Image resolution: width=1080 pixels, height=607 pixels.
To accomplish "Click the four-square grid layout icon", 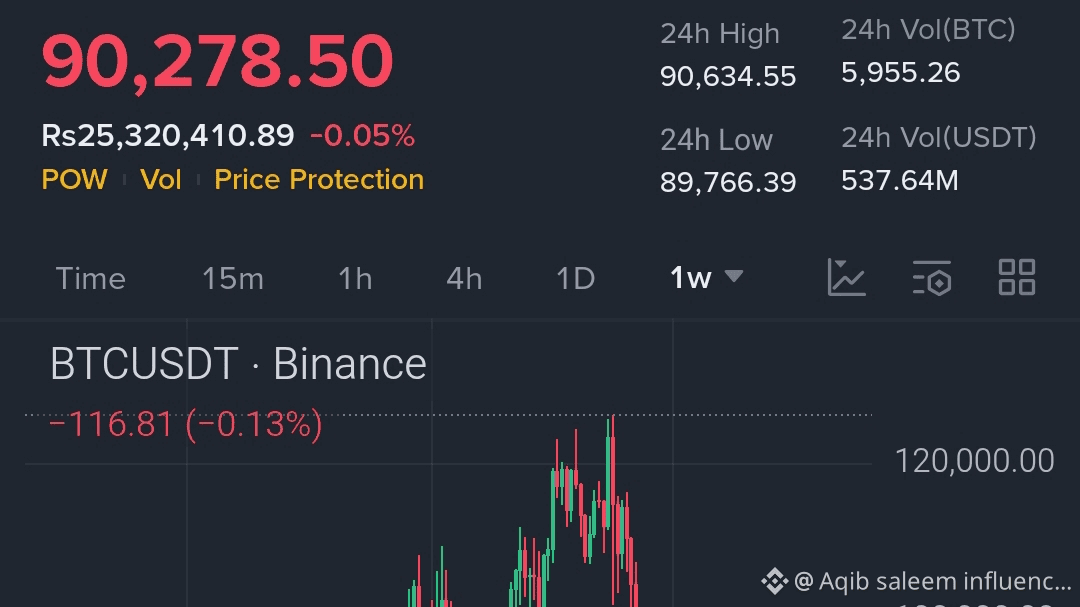I will [x=1017, y=277].
